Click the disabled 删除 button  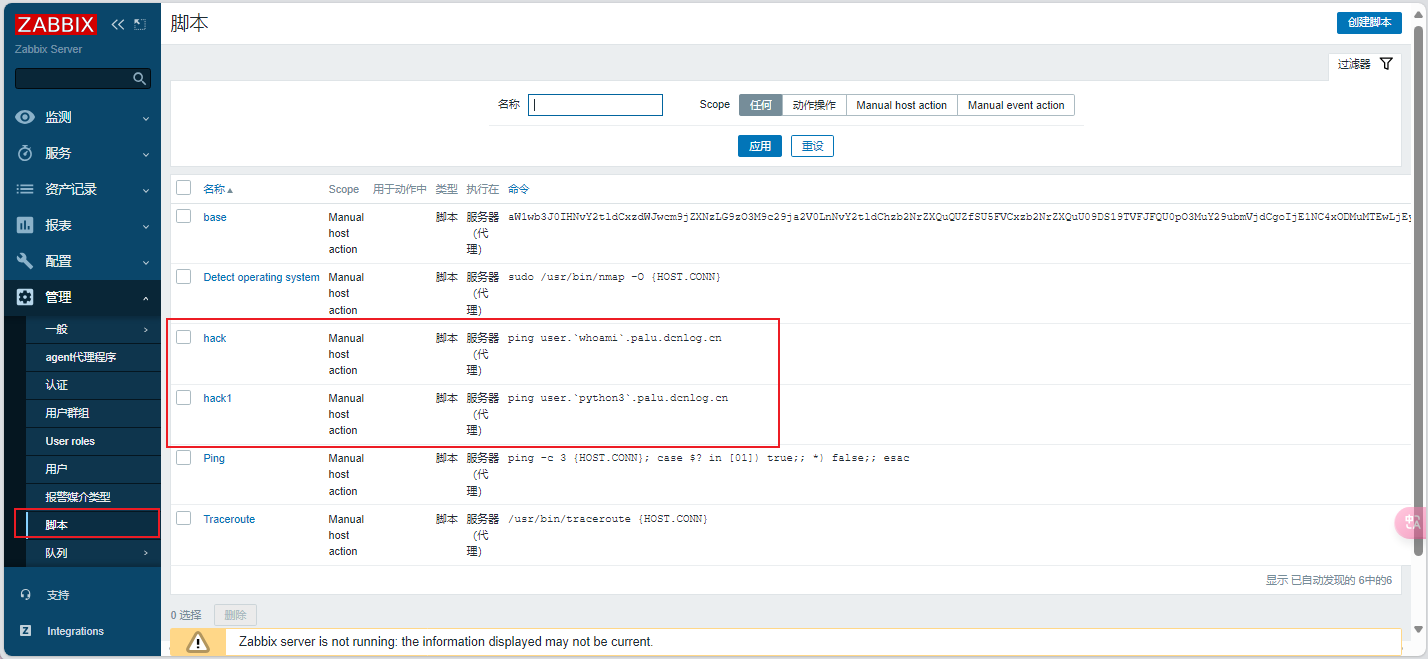236,615
